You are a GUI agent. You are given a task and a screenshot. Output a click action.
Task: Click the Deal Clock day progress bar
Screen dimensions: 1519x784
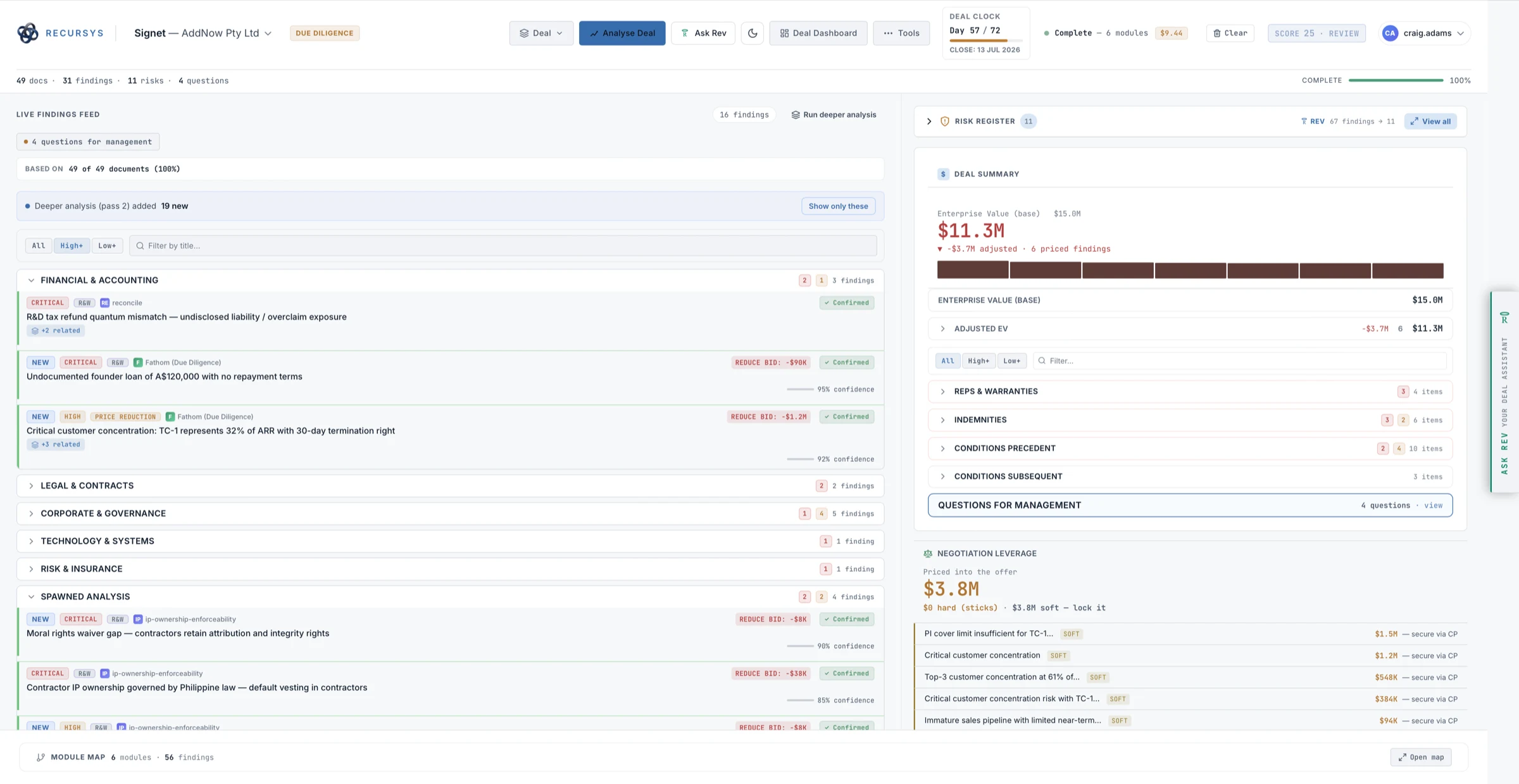(985, 40)
